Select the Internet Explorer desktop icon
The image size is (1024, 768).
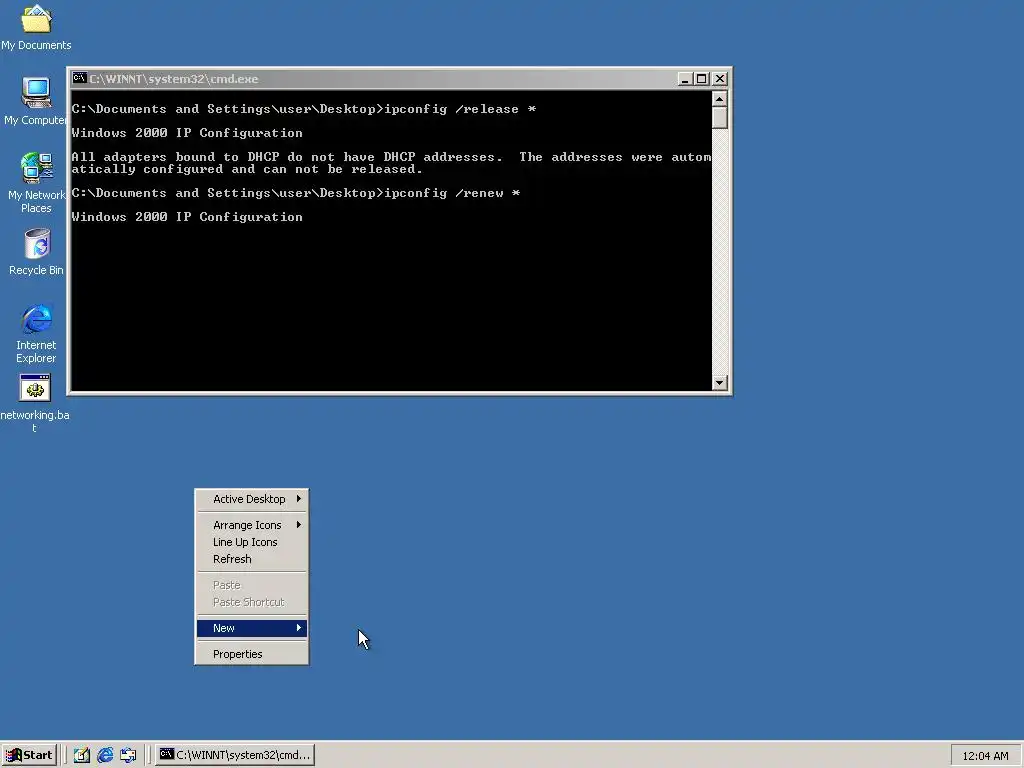(37, 333)
